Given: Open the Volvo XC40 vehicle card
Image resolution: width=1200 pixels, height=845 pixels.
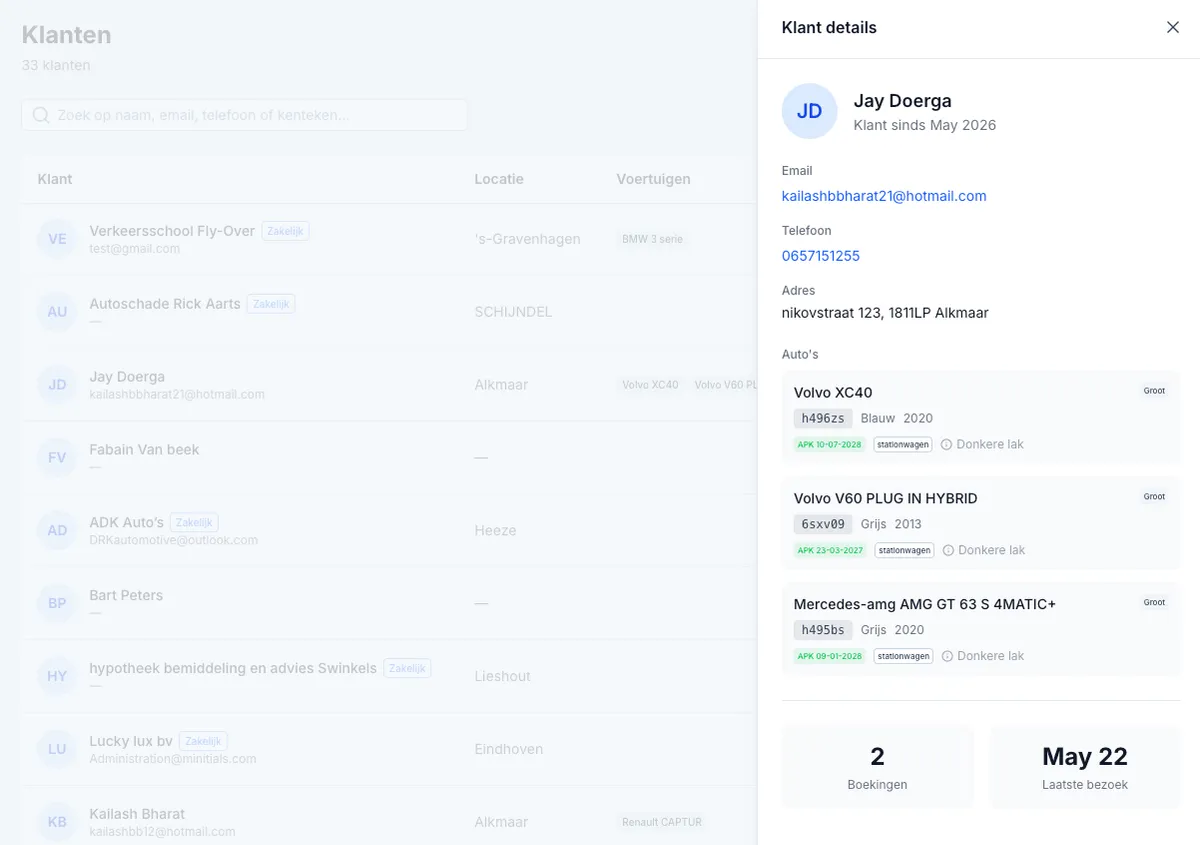Looking at the screenshot, I should 981,417.
